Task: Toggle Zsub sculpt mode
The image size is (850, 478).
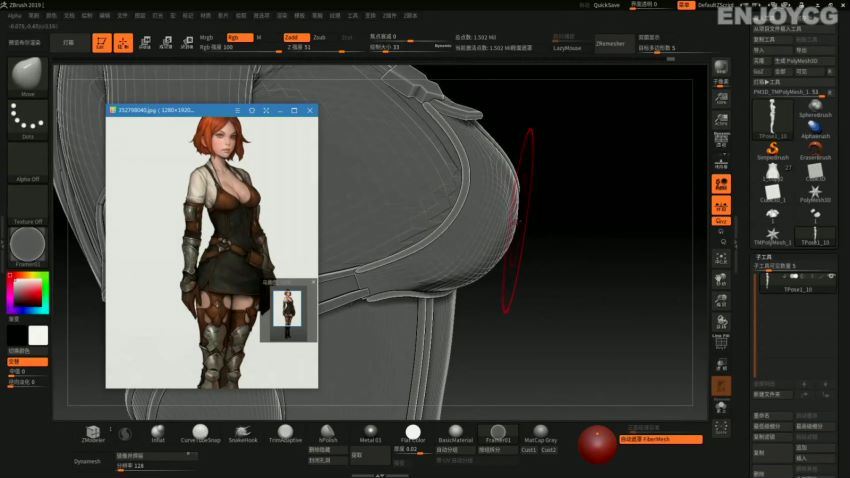Action: [319, 37]
